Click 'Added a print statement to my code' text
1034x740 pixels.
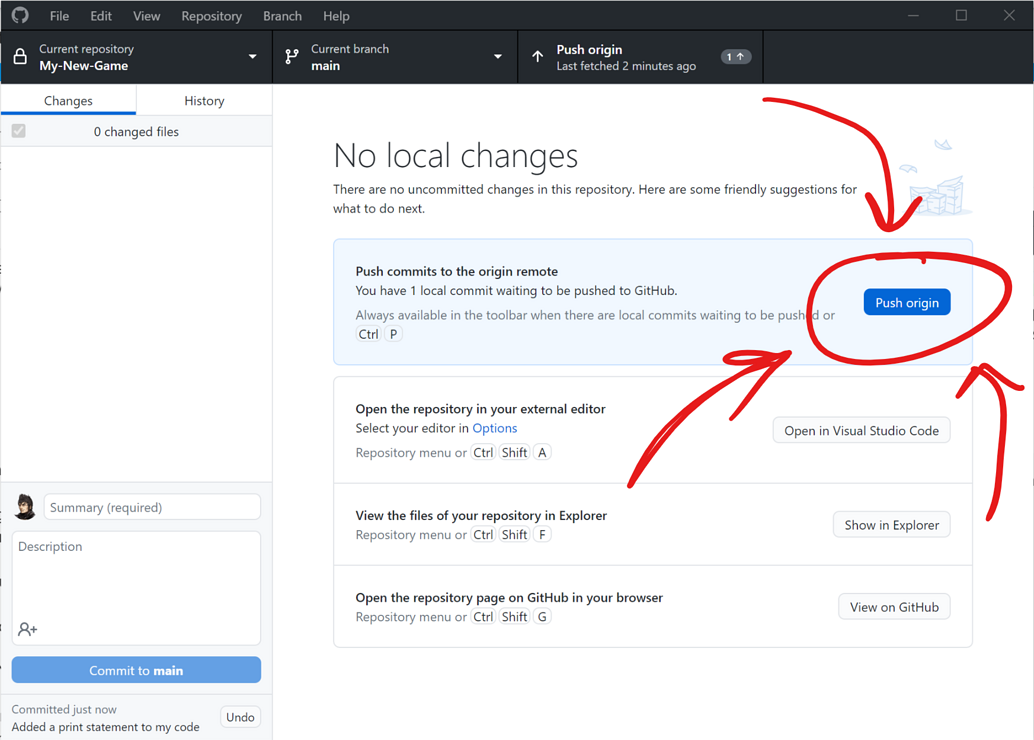(x=106, y=727)
